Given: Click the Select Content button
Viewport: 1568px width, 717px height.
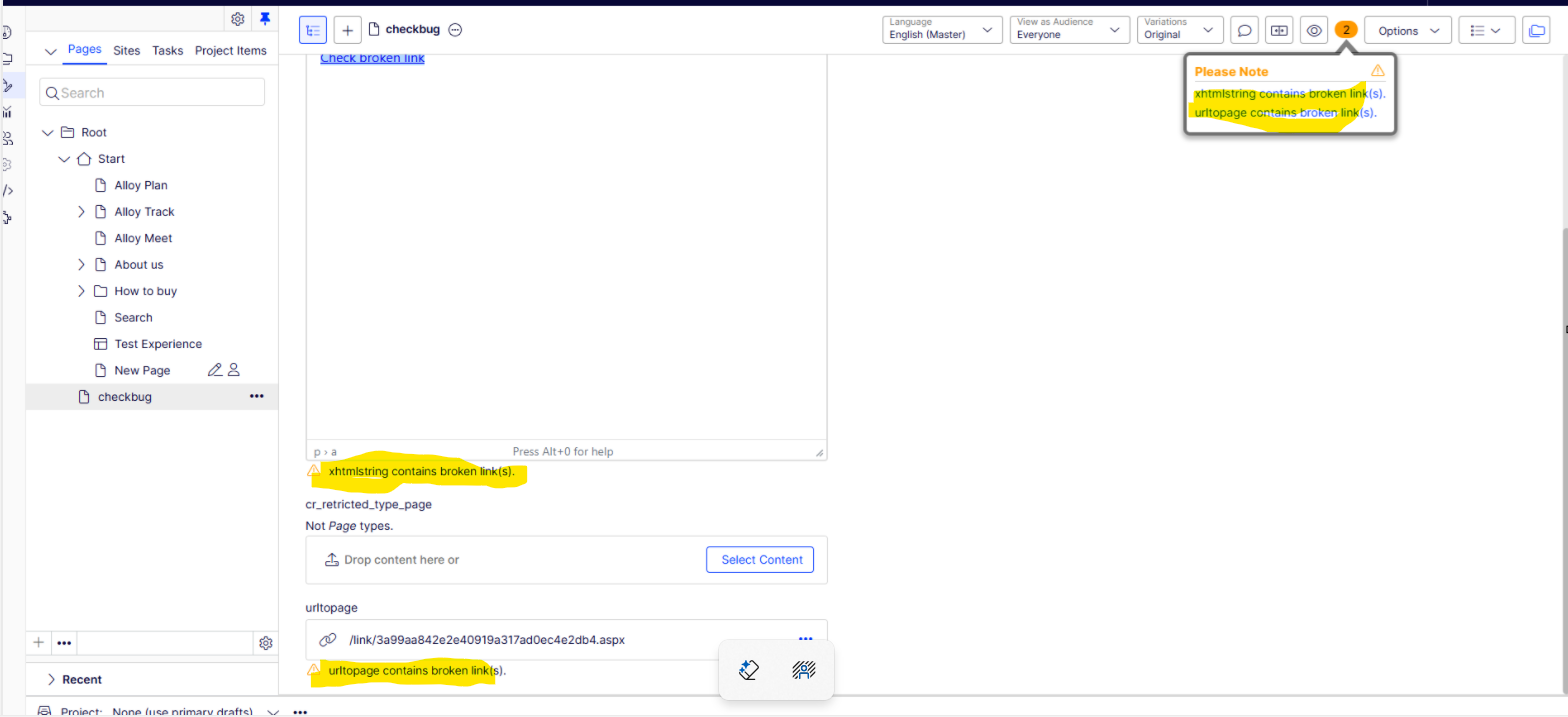Looking at the screenshot, I should coord(760,560).
